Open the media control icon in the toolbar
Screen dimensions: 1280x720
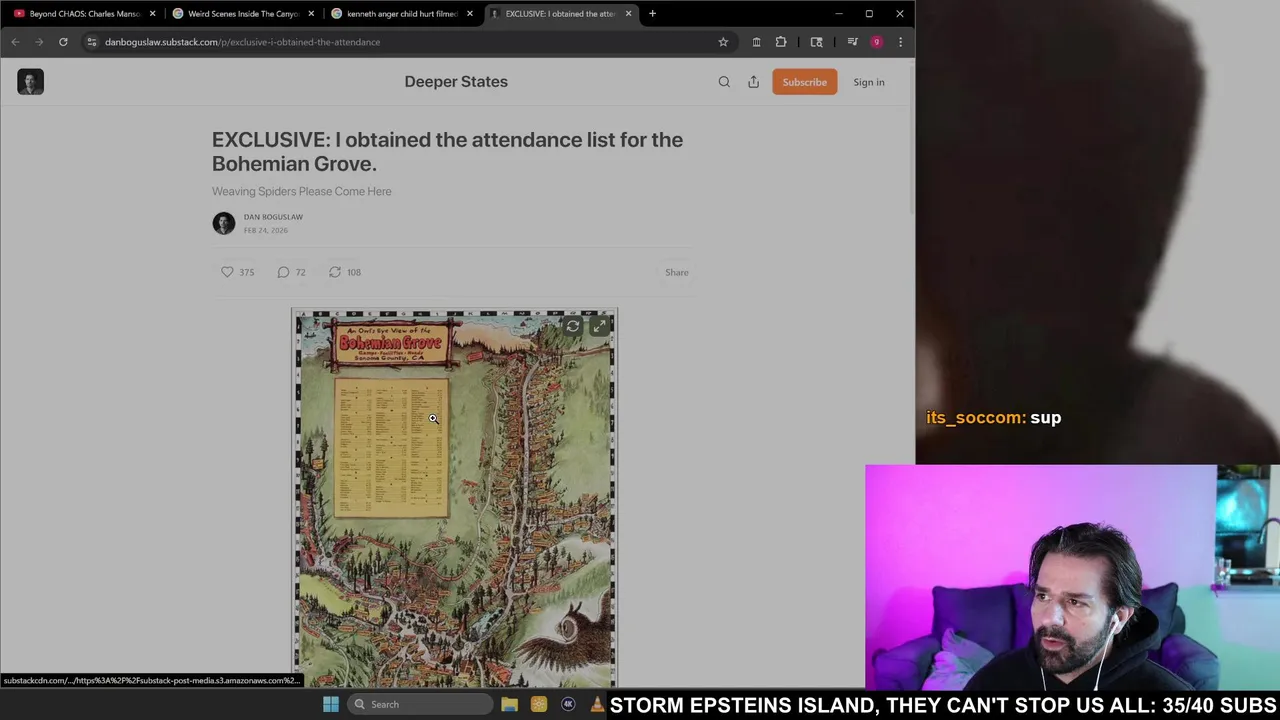pyautogui.click(x=852, y=42)
